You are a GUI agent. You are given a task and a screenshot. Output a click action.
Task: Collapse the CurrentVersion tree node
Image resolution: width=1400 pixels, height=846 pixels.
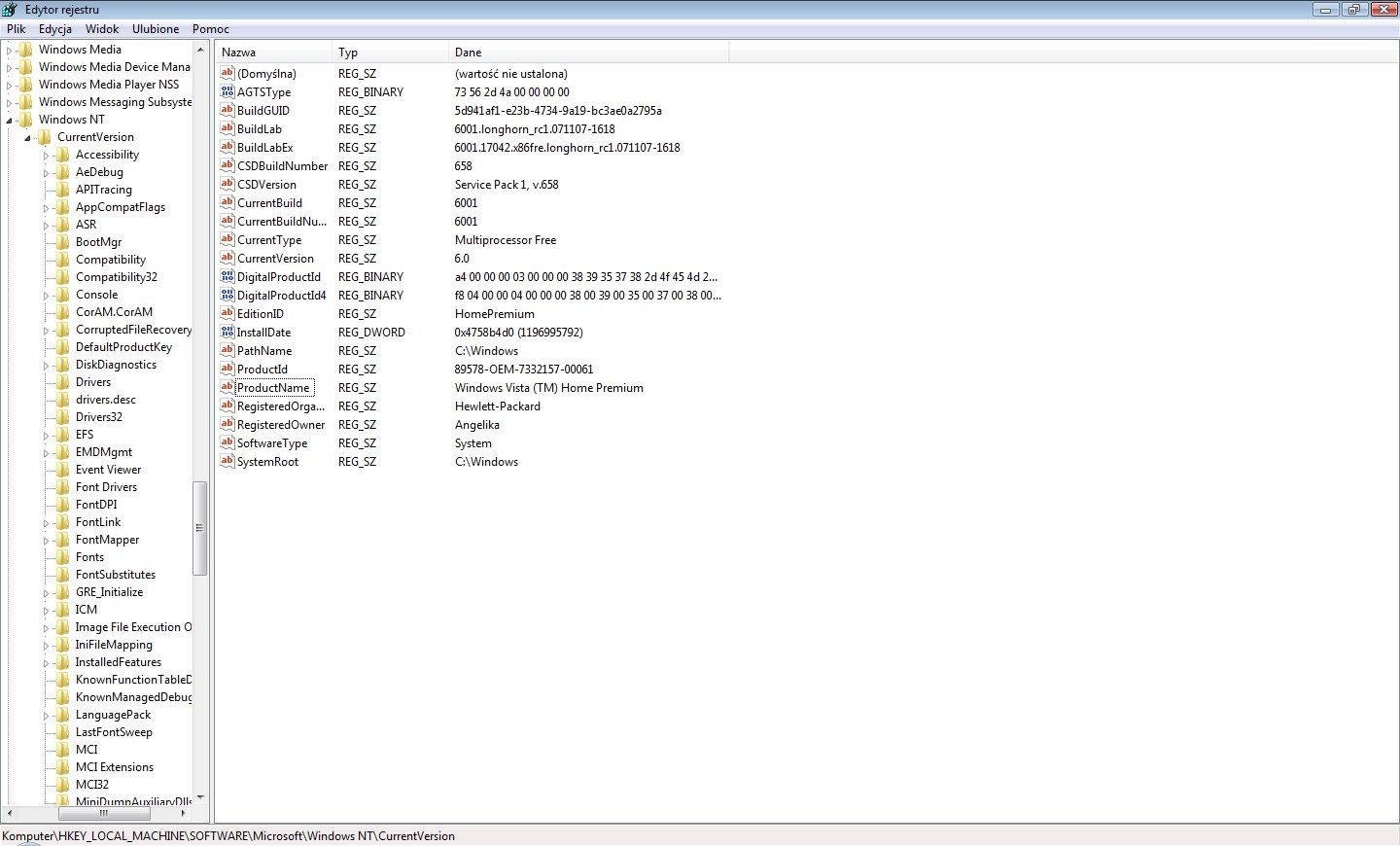click(28, 138)
